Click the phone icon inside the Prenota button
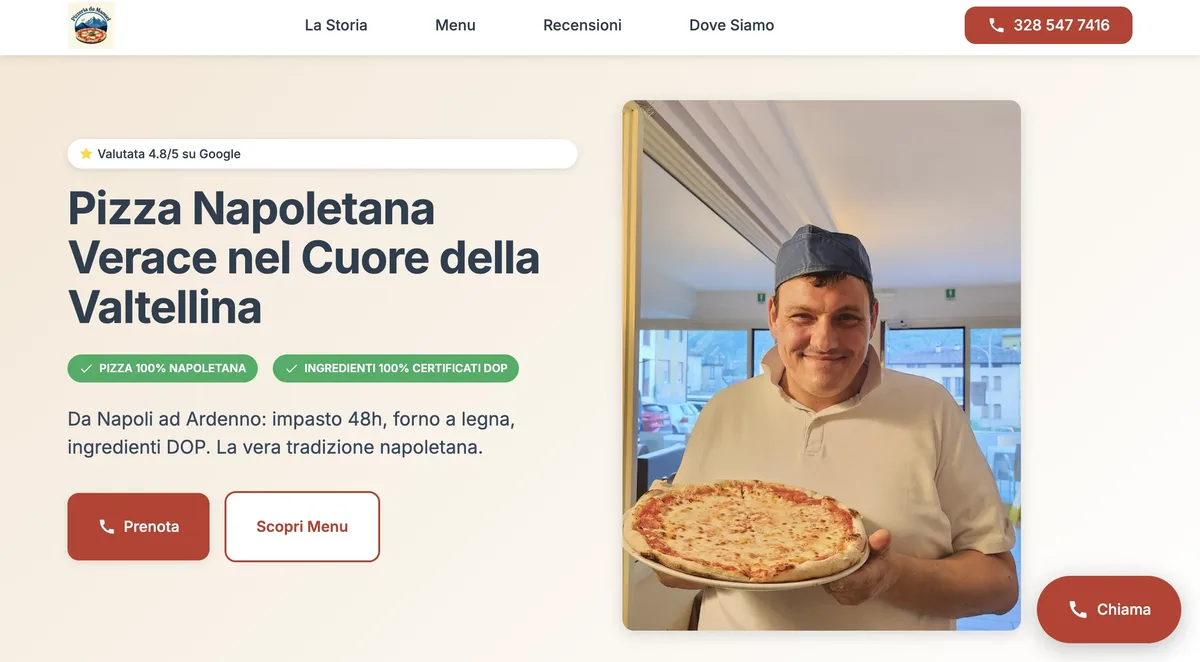1200x662 pixels. (x=105, y=526)
